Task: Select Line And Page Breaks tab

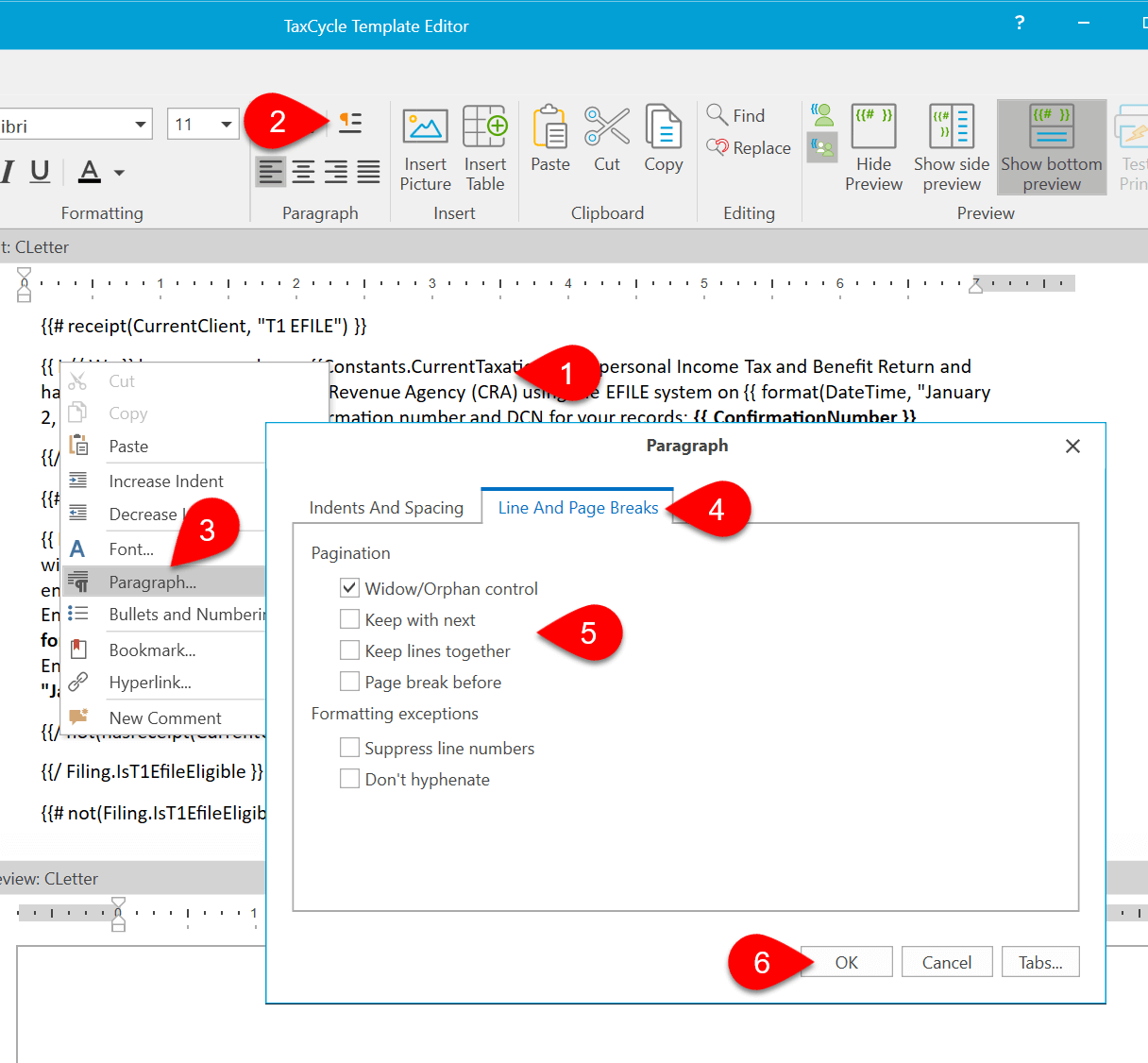Action: (x=578, y=508)
